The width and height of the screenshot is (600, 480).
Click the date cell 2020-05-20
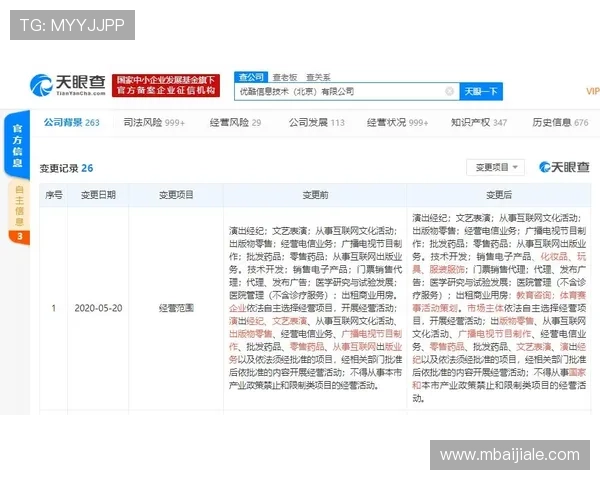(98, 308)
